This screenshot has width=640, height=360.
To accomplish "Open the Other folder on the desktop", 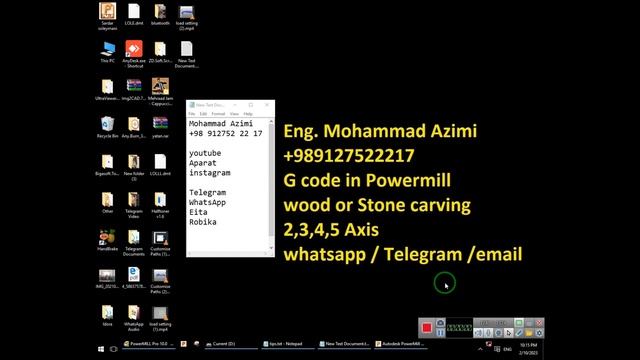I will pos(108,202).
